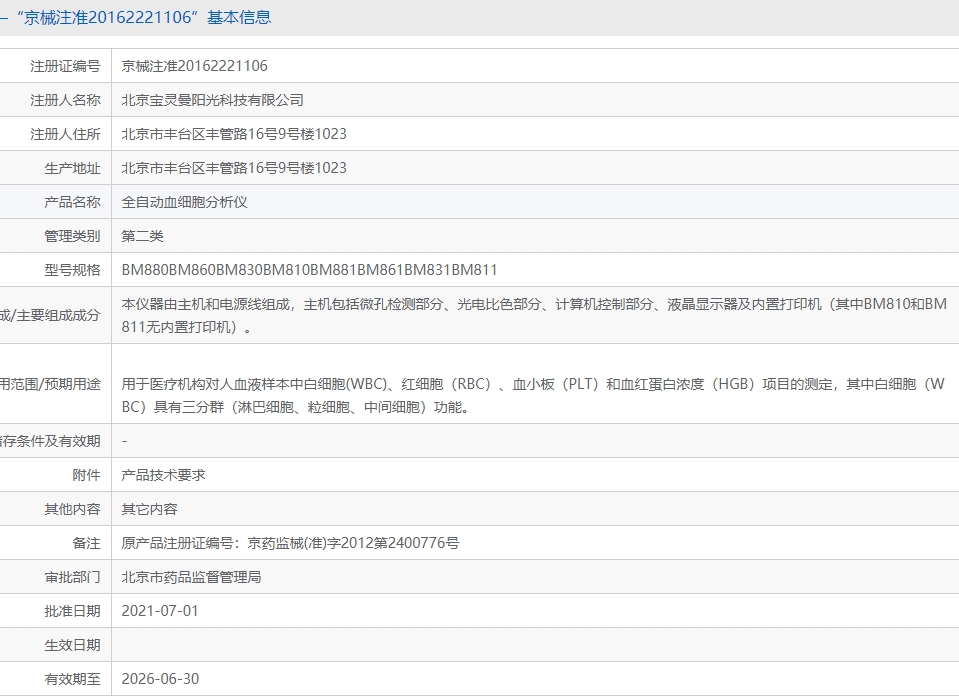959x696 pixels.
Task: Click the address value in the 注册人住所 row
Action: [234, 134]
